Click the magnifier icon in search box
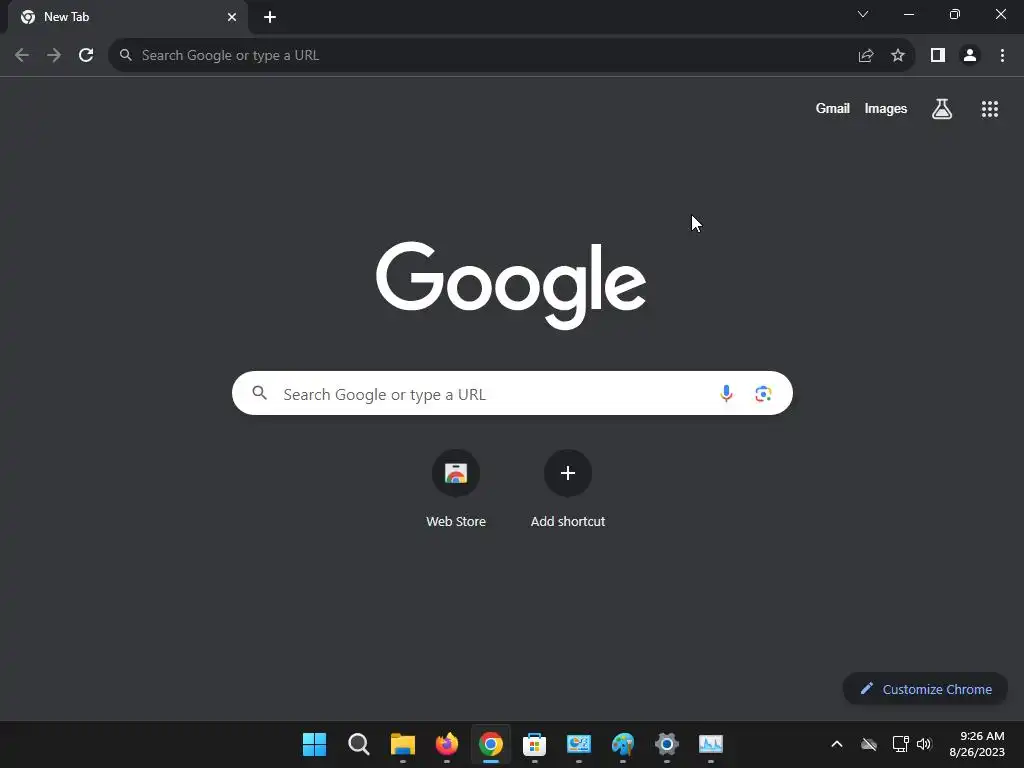 pos(260,393)
